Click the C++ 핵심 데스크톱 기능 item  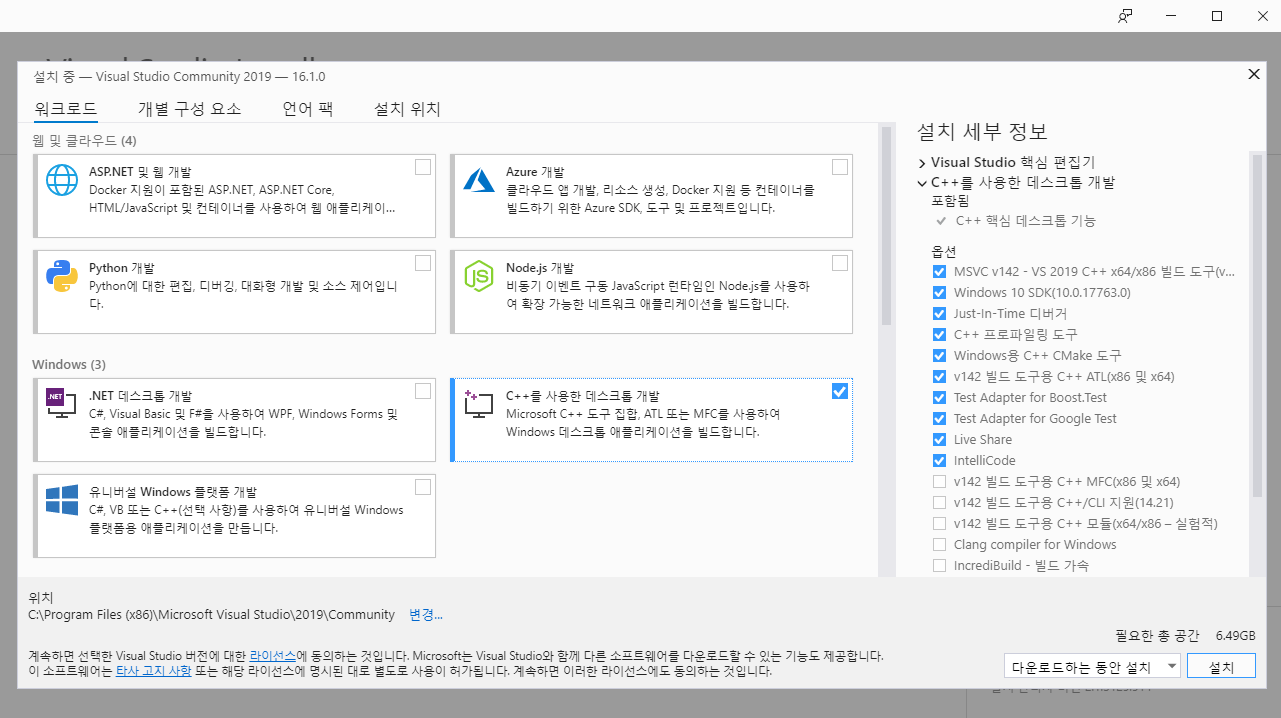point(1025,221)
